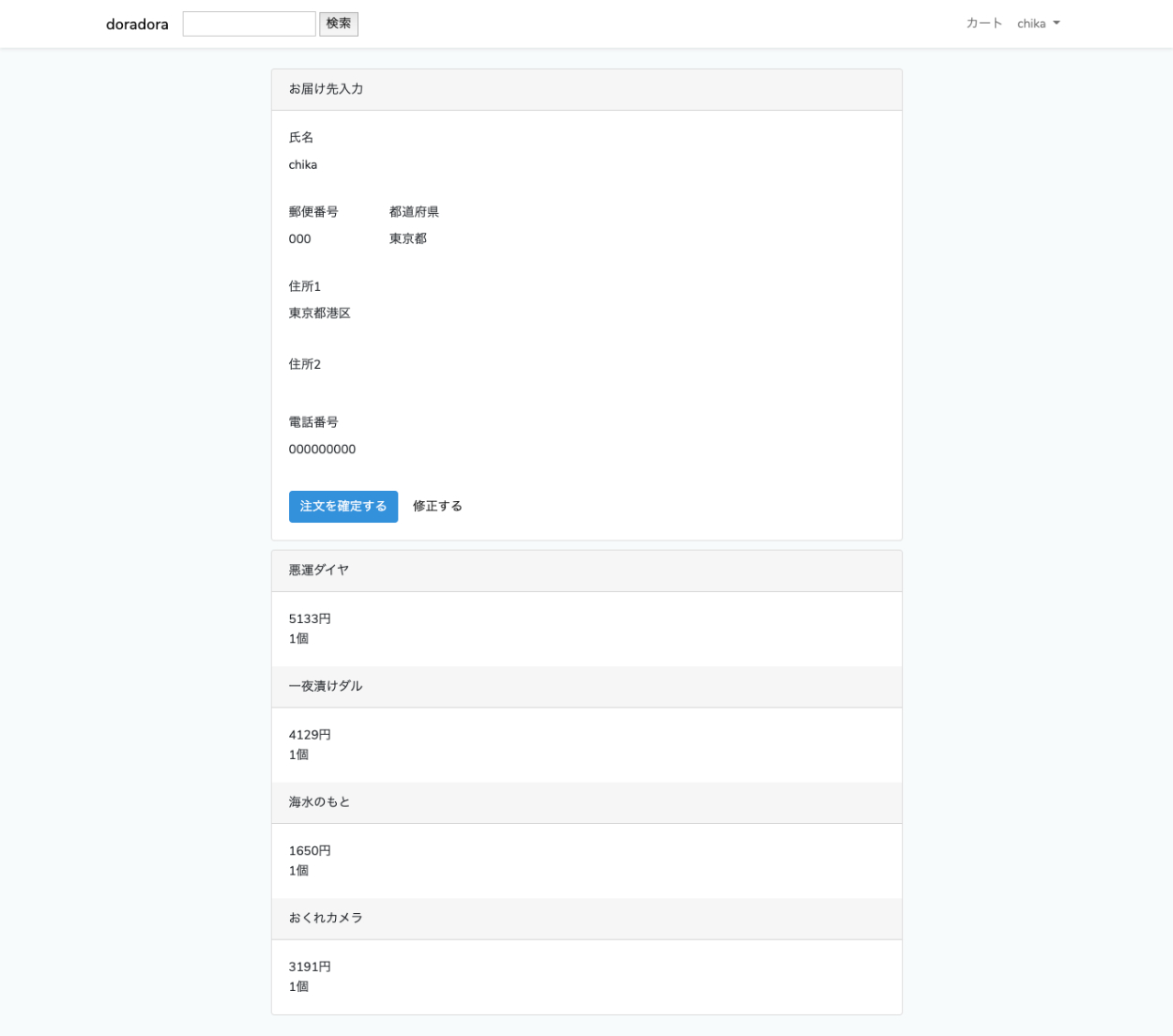This screenshot has height=1036, width=1173.
Task: Select the 海水のもと item header
Action: click(x=319, y=802)
